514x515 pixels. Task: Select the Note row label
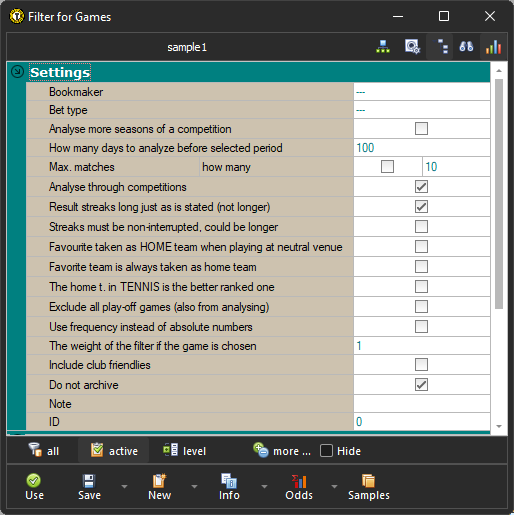tap(60, 404)
